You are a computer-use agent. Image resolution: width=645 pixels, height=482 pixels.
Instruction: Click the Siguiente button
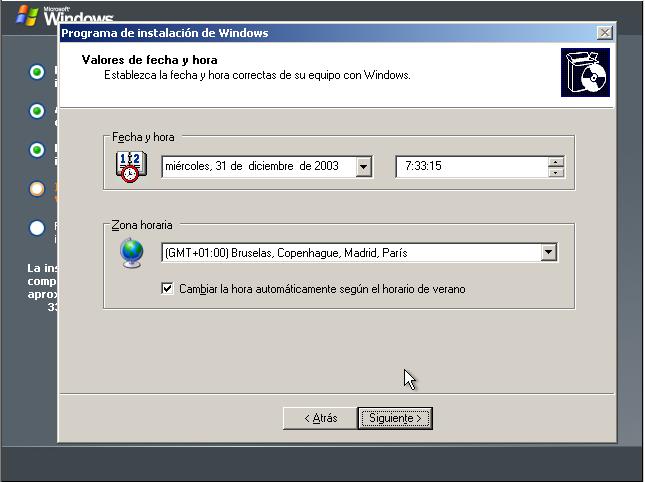pos(395,418)
